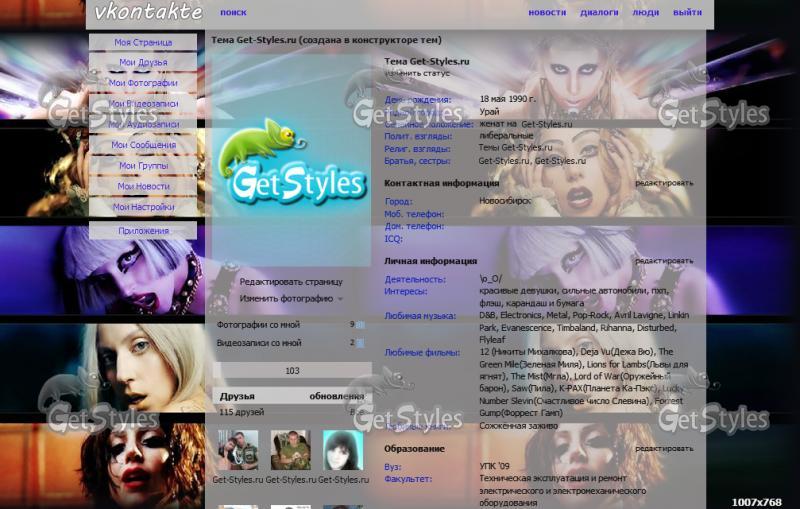The height and width of the screenshot is (509, 800).
Task: Click редактировать next to Образование
Action: click(663, 449)
